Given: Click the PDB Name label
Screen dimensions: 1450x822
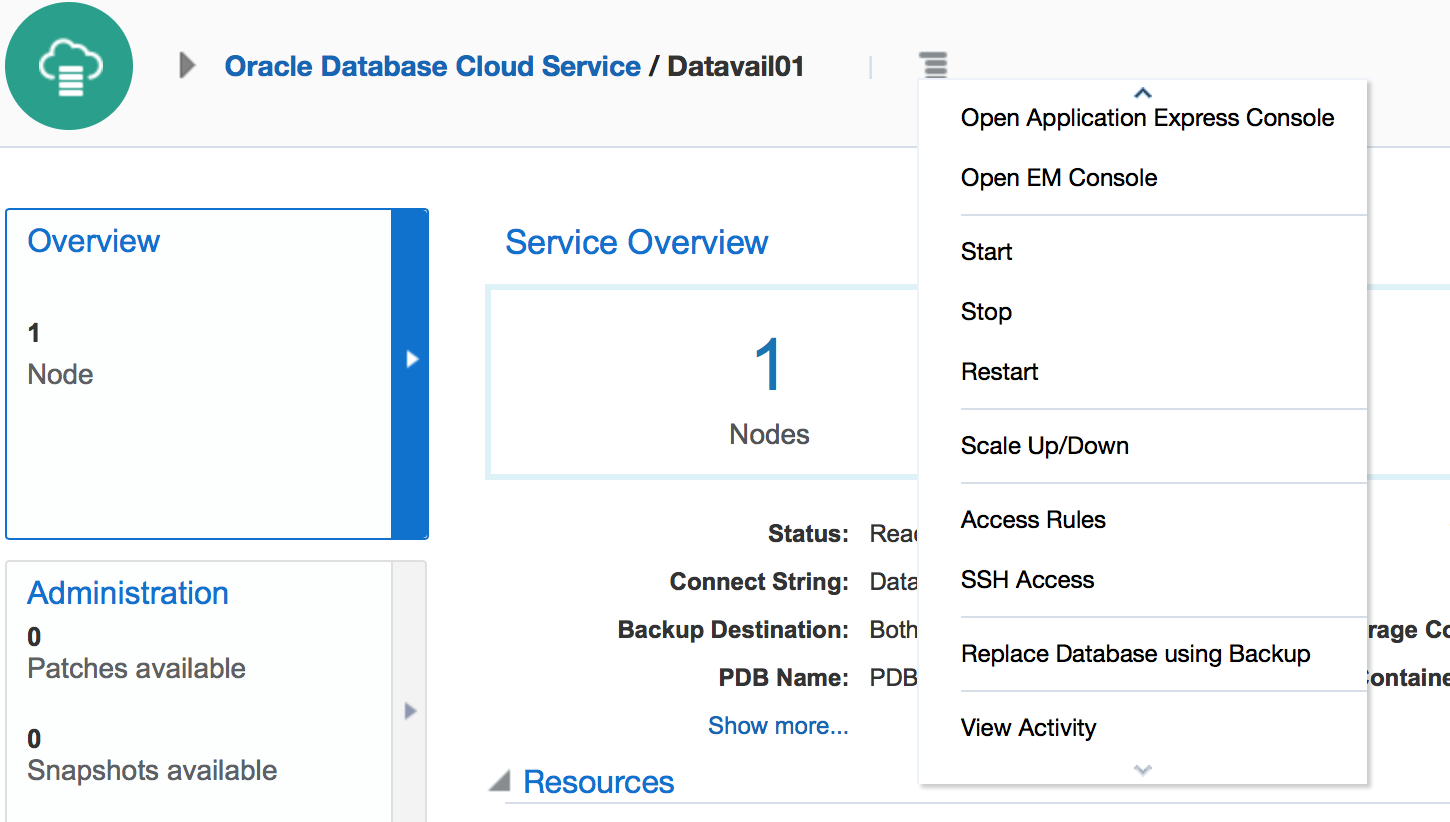Looking at the screenshot, I should pyautogui.click(x=784, y=678).
